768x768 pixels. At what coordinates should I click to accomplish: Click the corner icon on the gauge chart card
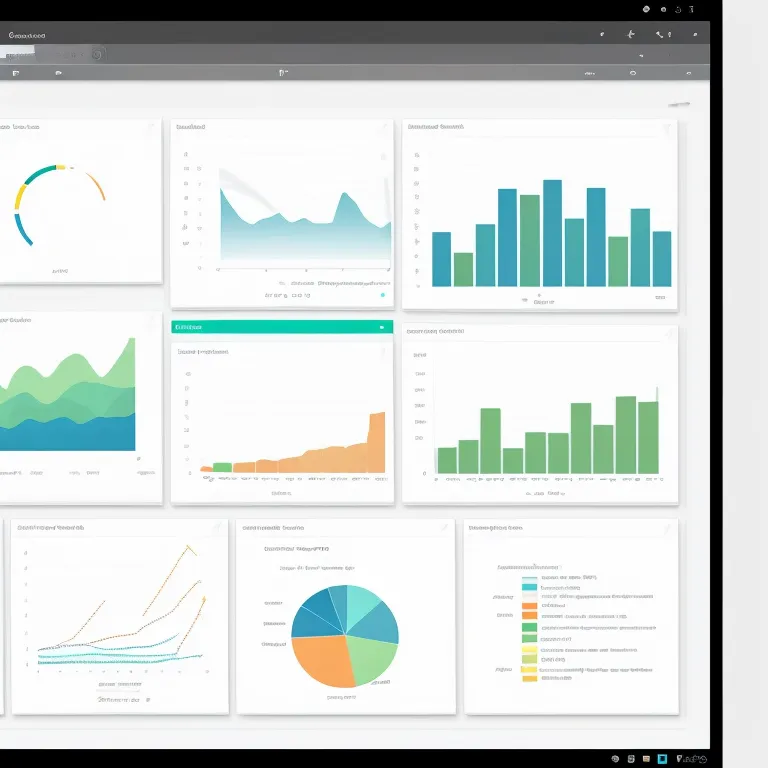(x=151, y=128)
